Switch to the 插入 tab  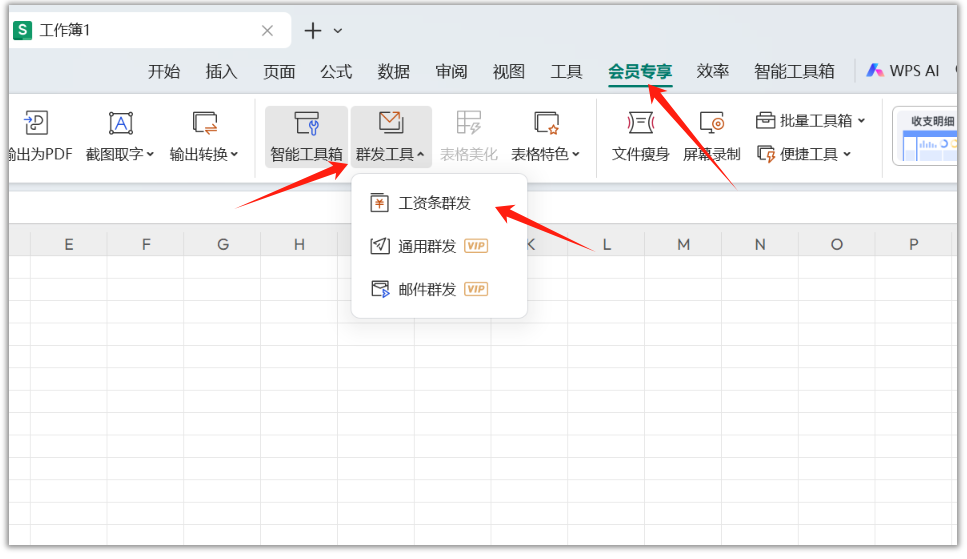pyautogui.click(x=221, y=72)
